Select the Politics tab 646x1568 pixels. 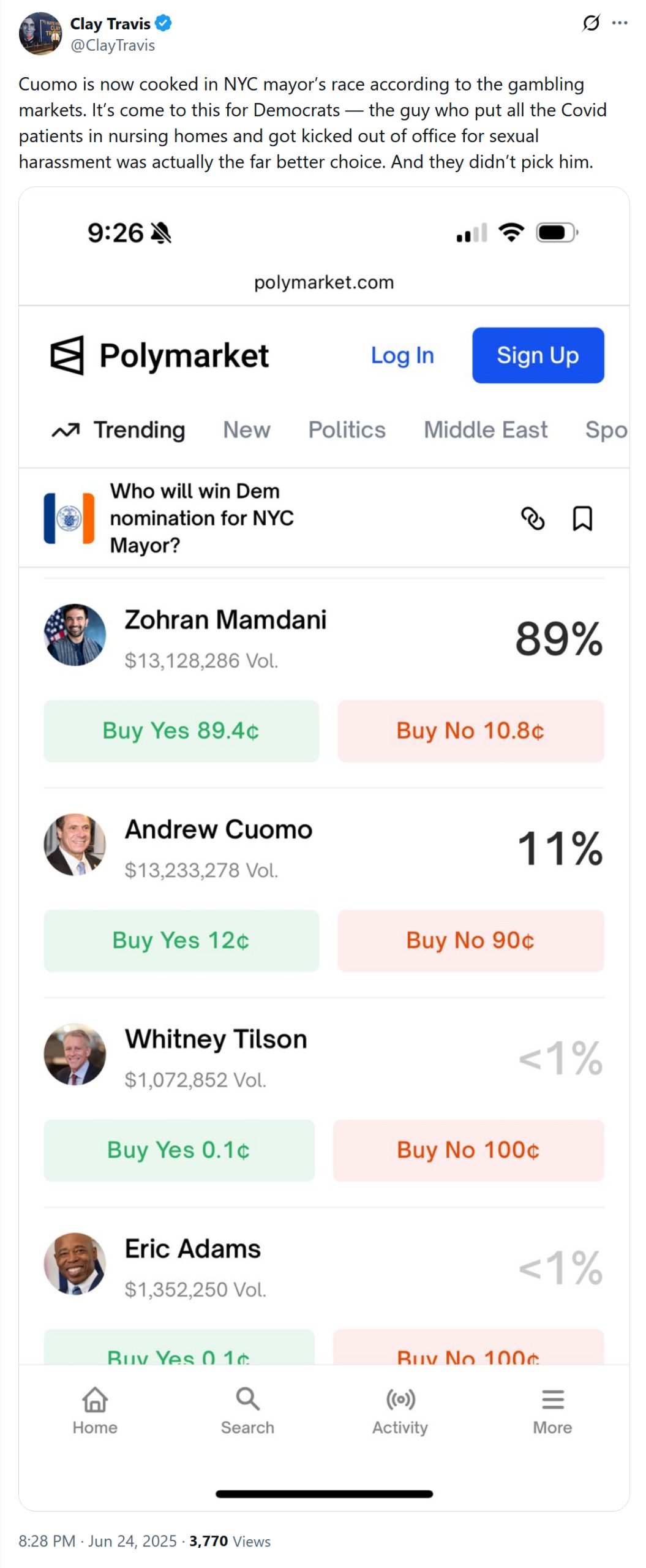pyautogui.click(x=347, y=429)
